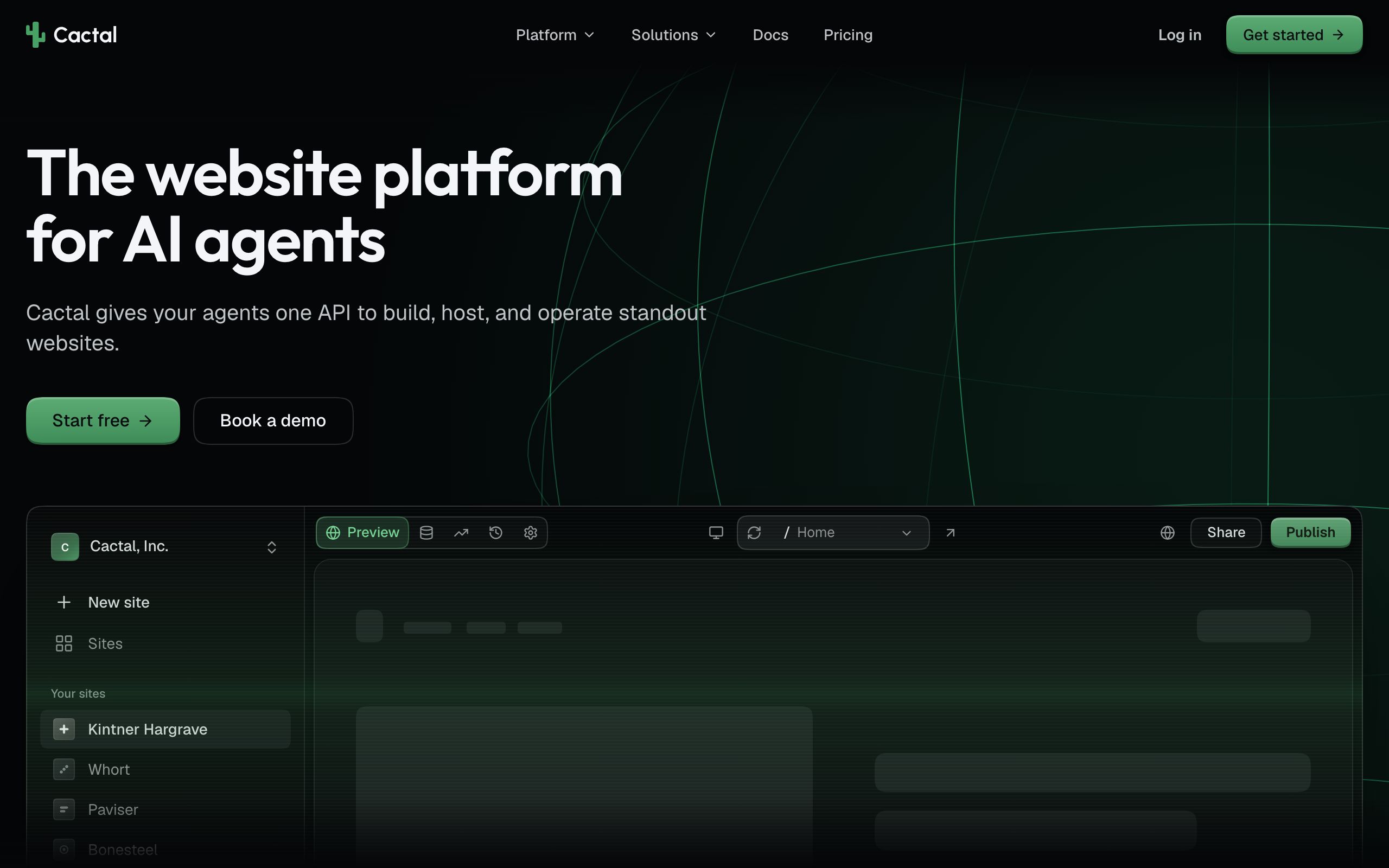Click the Sites grid icon

coord(63,643)
